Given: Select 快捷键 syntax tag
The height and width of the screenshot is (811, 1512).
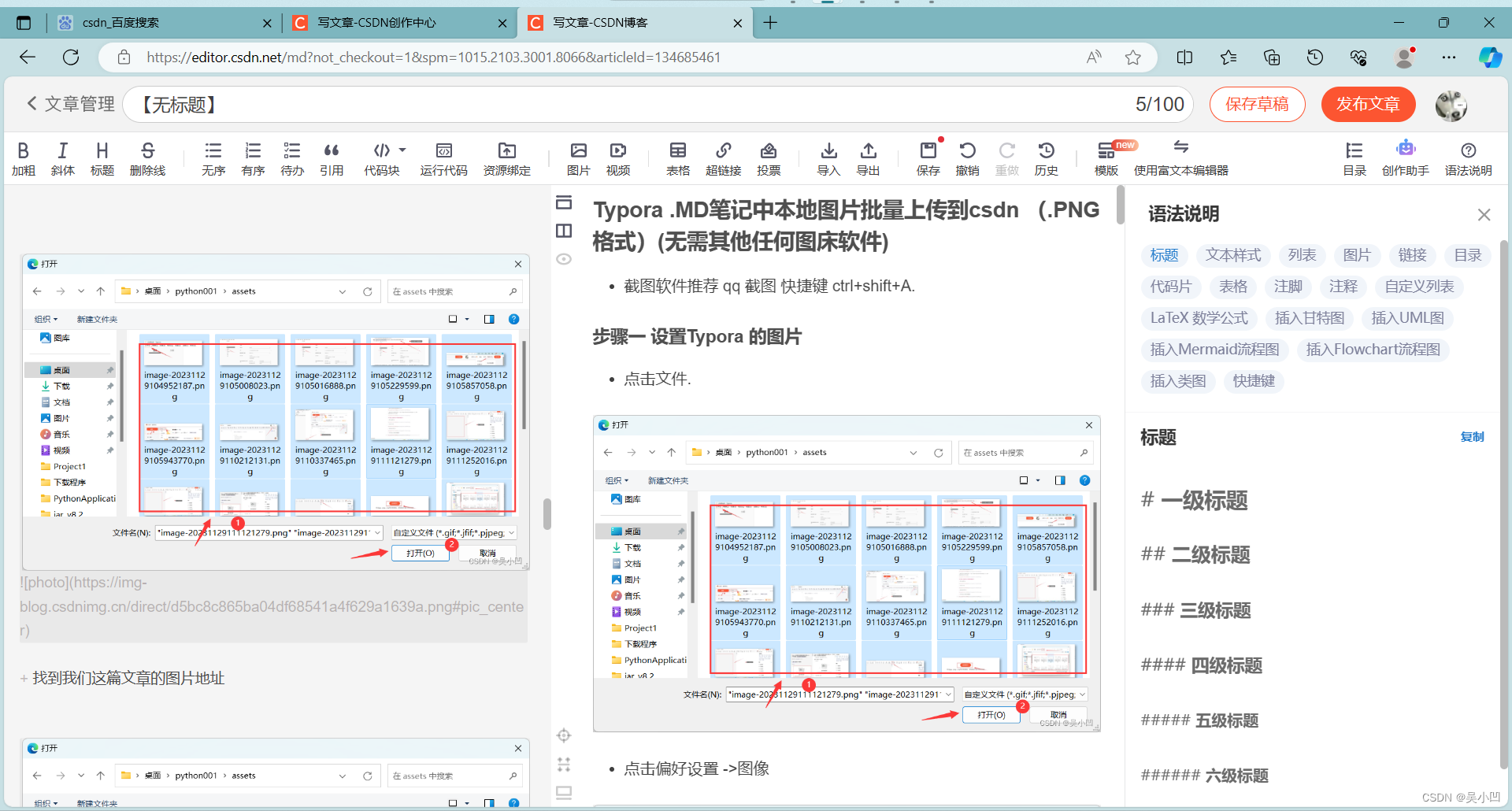Looking at the screenshot, I should click(1254, 381).
